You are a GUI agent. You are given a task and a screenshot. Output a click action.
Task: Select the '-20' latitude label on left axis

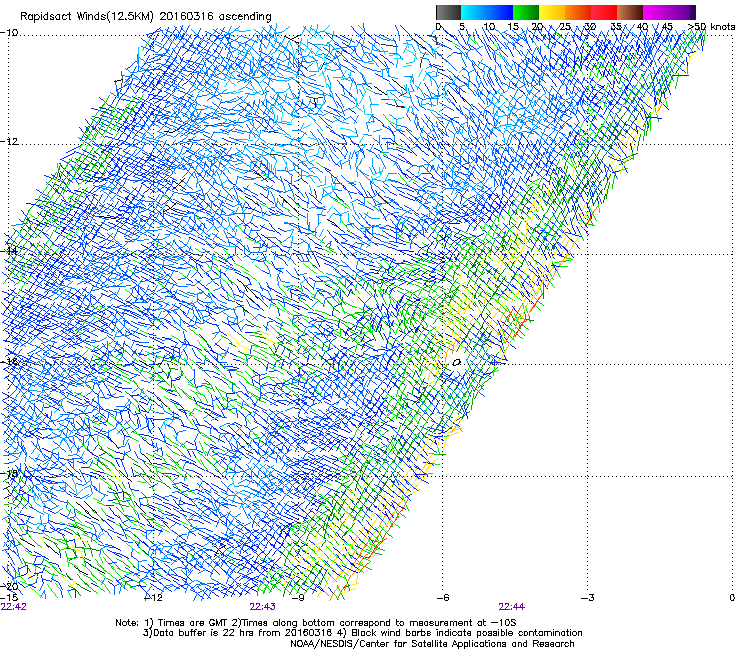pos(9,587)
